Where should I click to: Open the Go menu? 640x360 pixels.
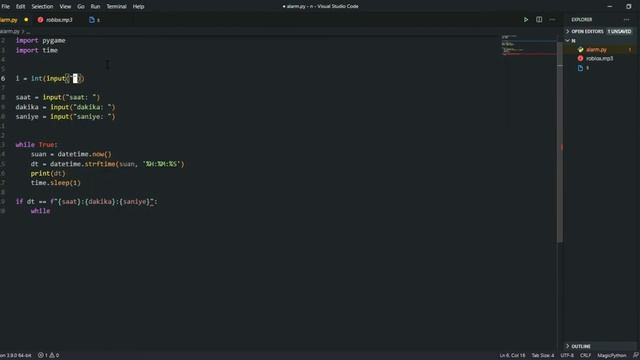[x=81, y=7]
